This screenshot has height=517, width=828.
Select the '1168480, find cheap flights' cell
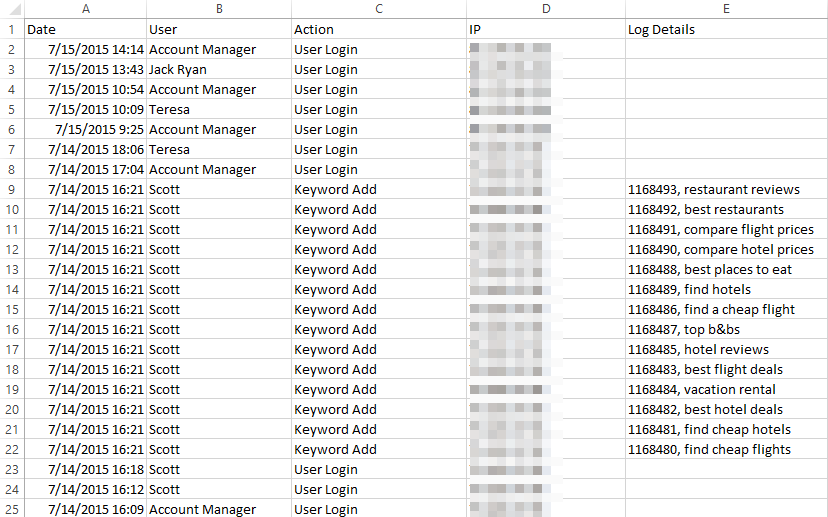[x=709, y=449]
